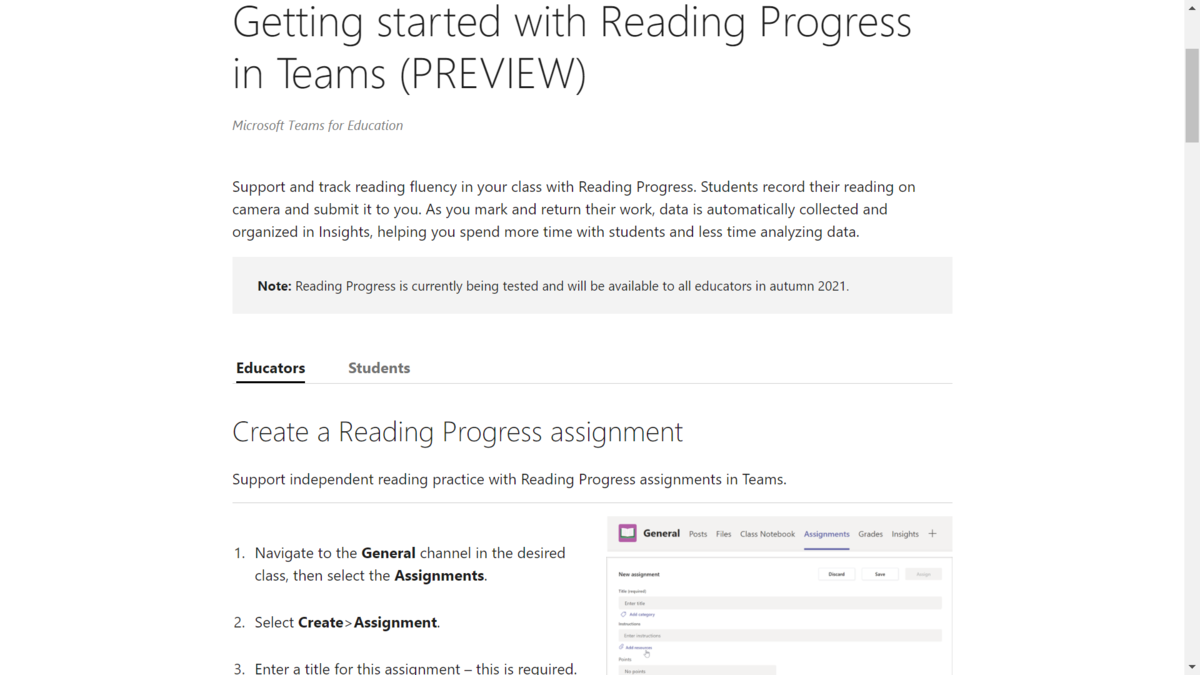Open the Assignments tab
This screenshot has height=675, width=1200.
point(827,534)
